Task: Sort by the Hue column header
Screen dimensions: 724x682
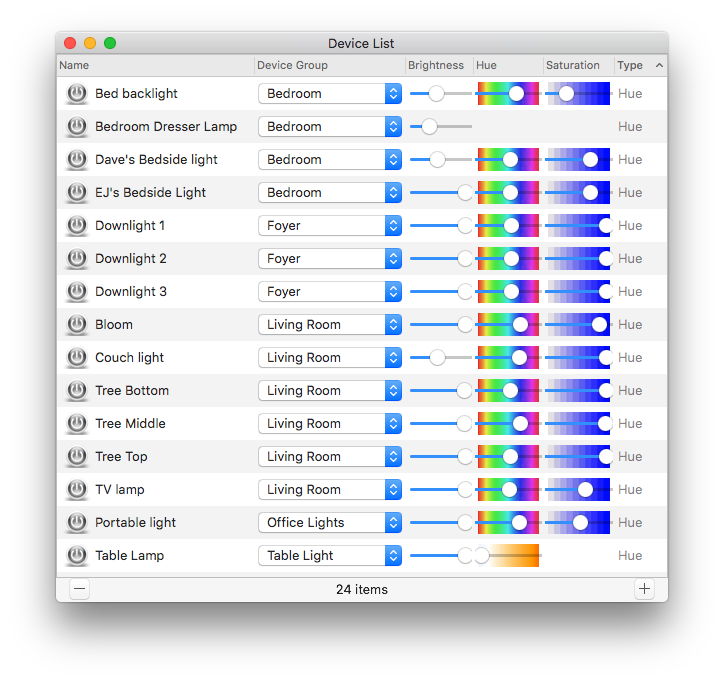Action: click(508, 65)
